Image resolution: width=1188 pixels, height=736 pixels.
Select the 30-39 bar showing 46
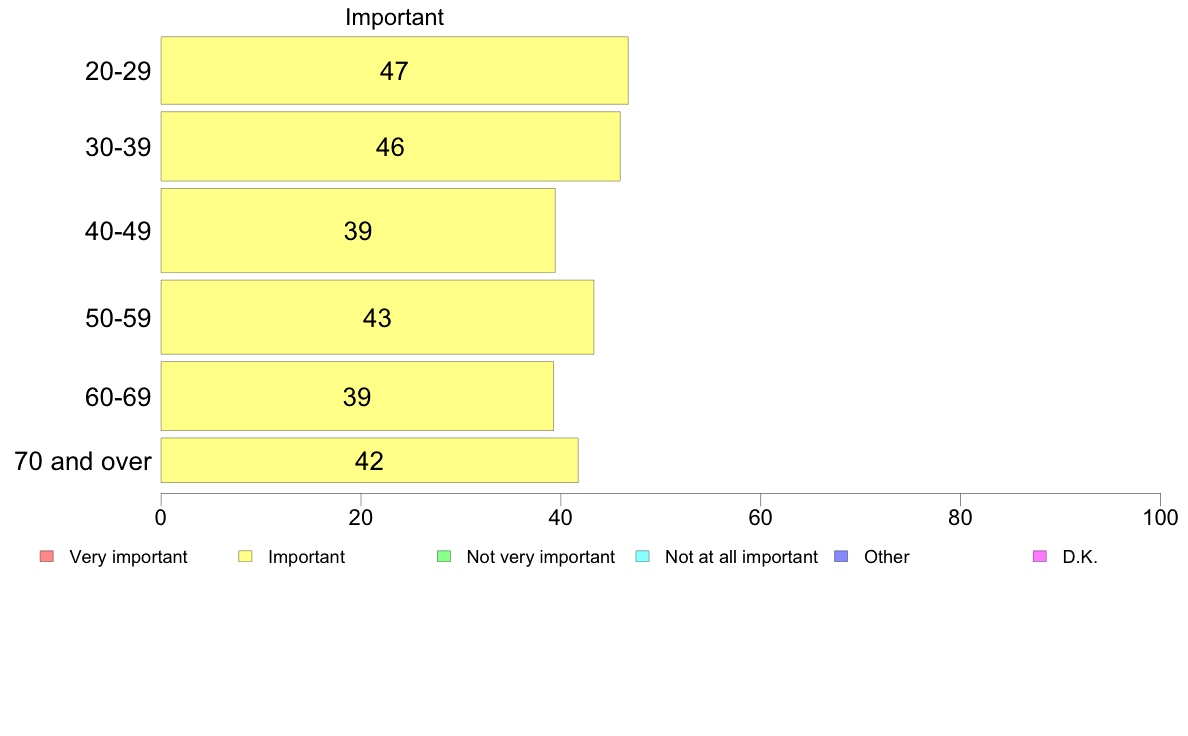[391, 146]
